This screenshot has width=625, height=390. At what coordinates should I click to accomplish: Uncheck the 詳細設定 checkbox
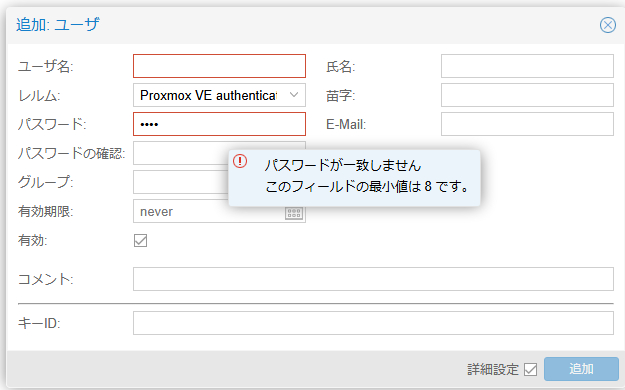(x=531, y=369)
